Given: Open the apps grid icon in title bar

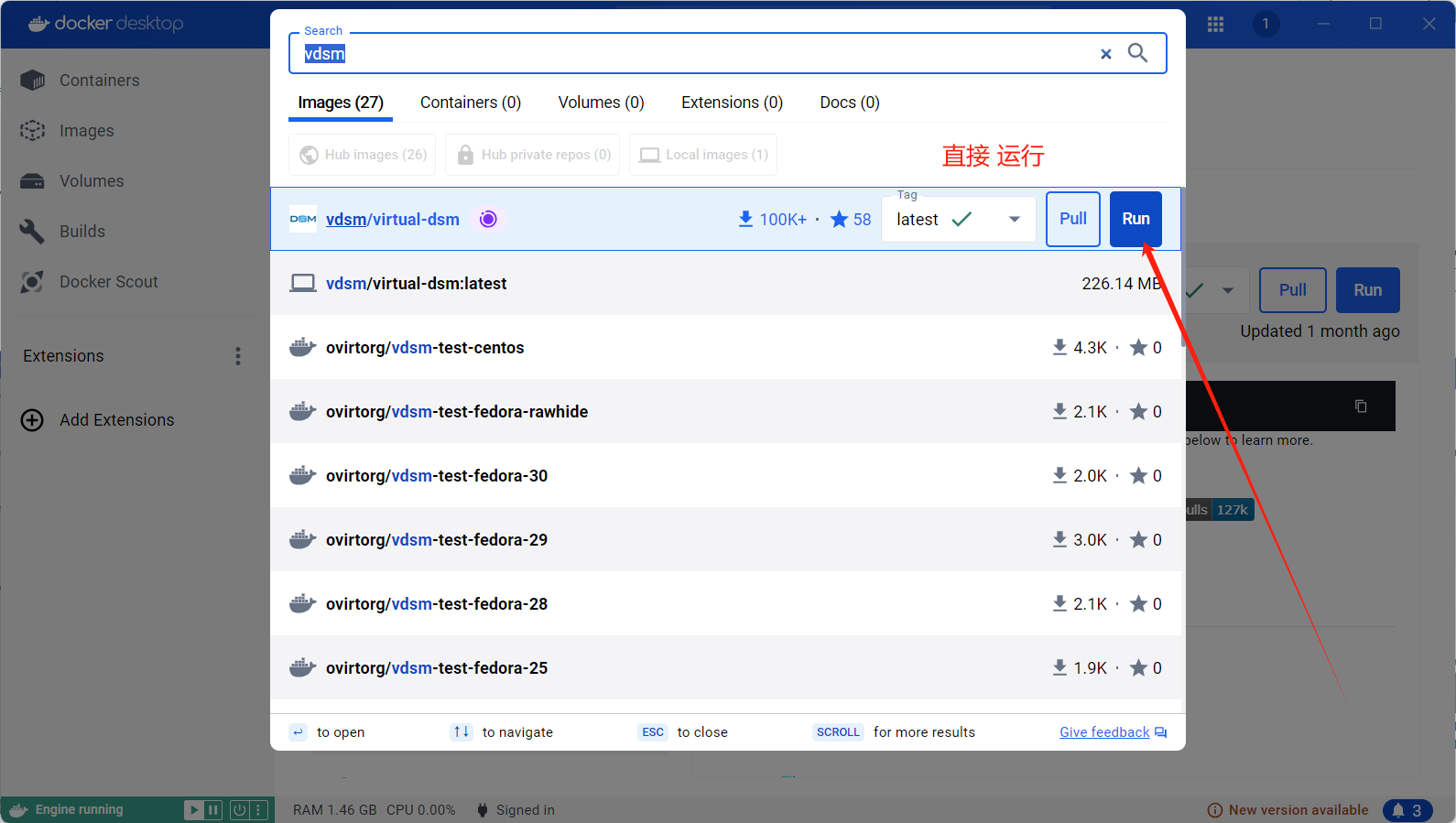Looking at the screenshot, I should coord(1215,24).
